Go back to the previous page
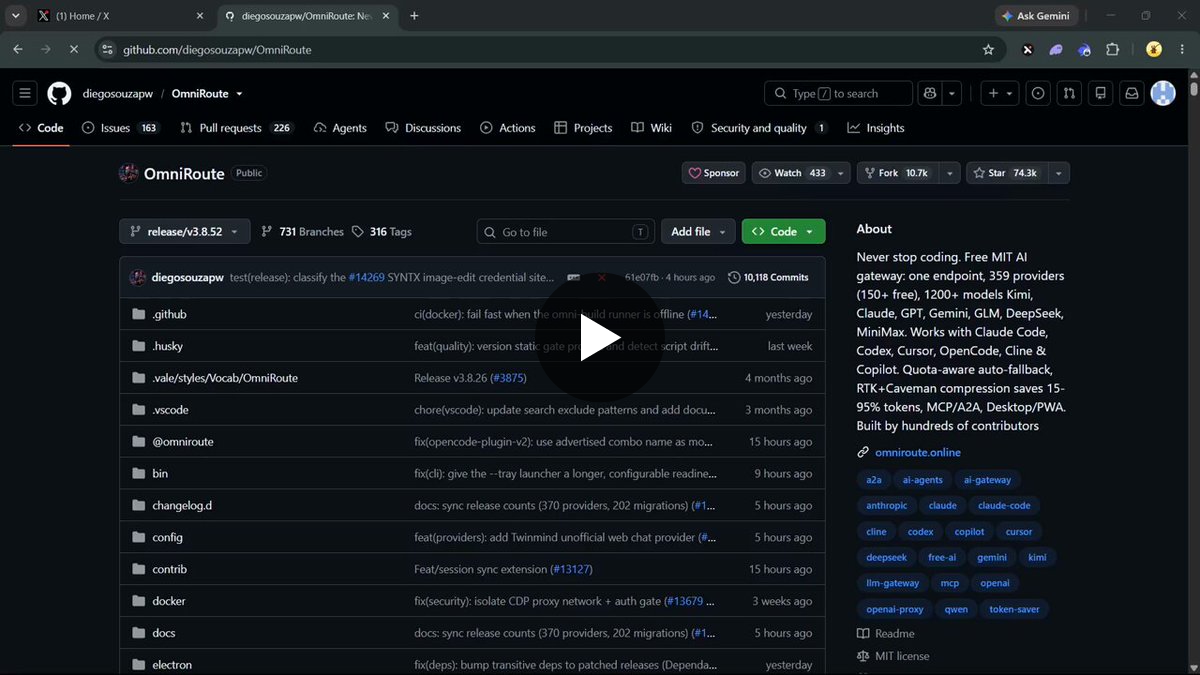Image resolution: width=1200 pixels, height=675 pixels. pos(18,49)
